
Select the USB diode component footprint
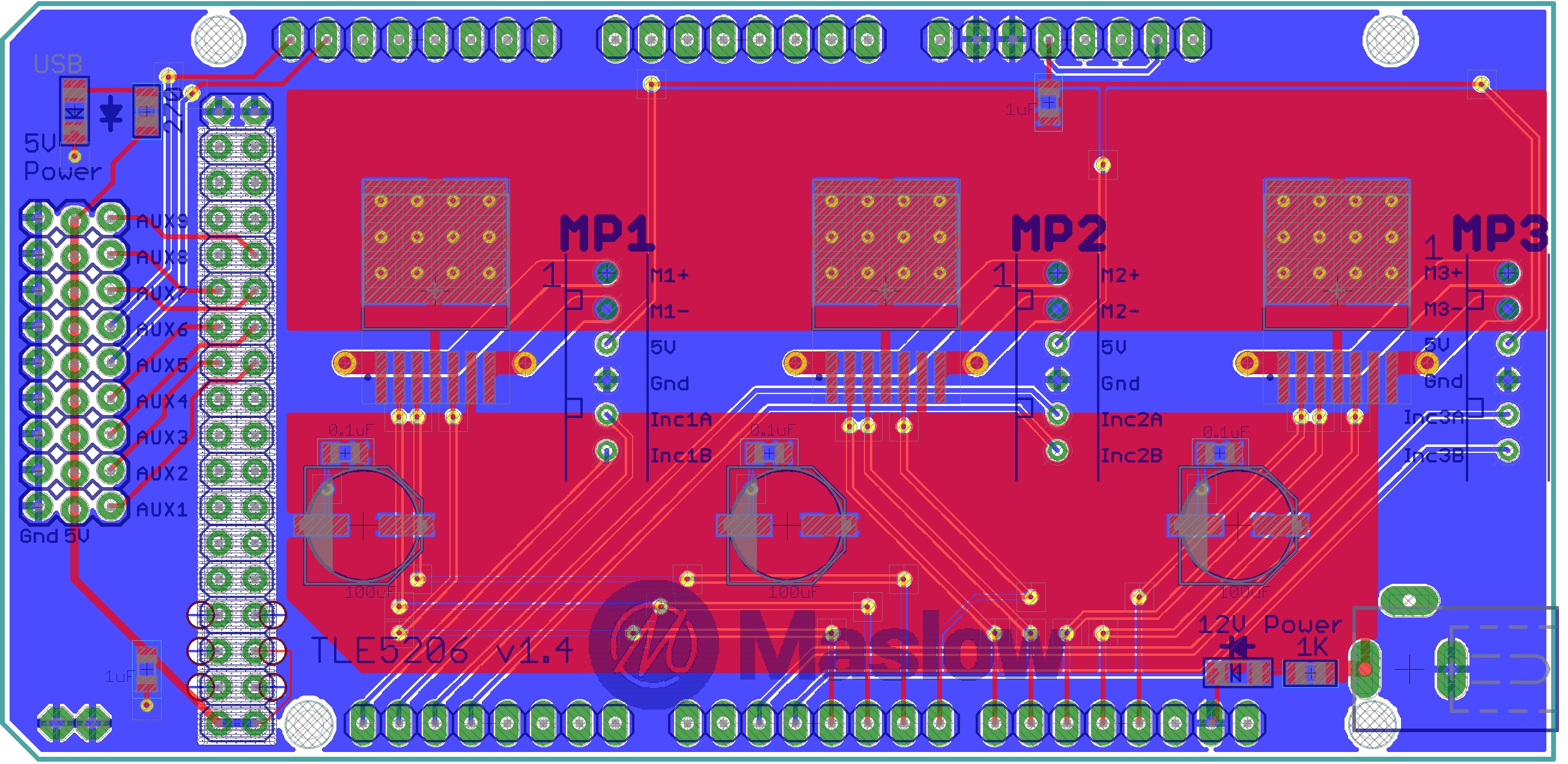point(74,111)
